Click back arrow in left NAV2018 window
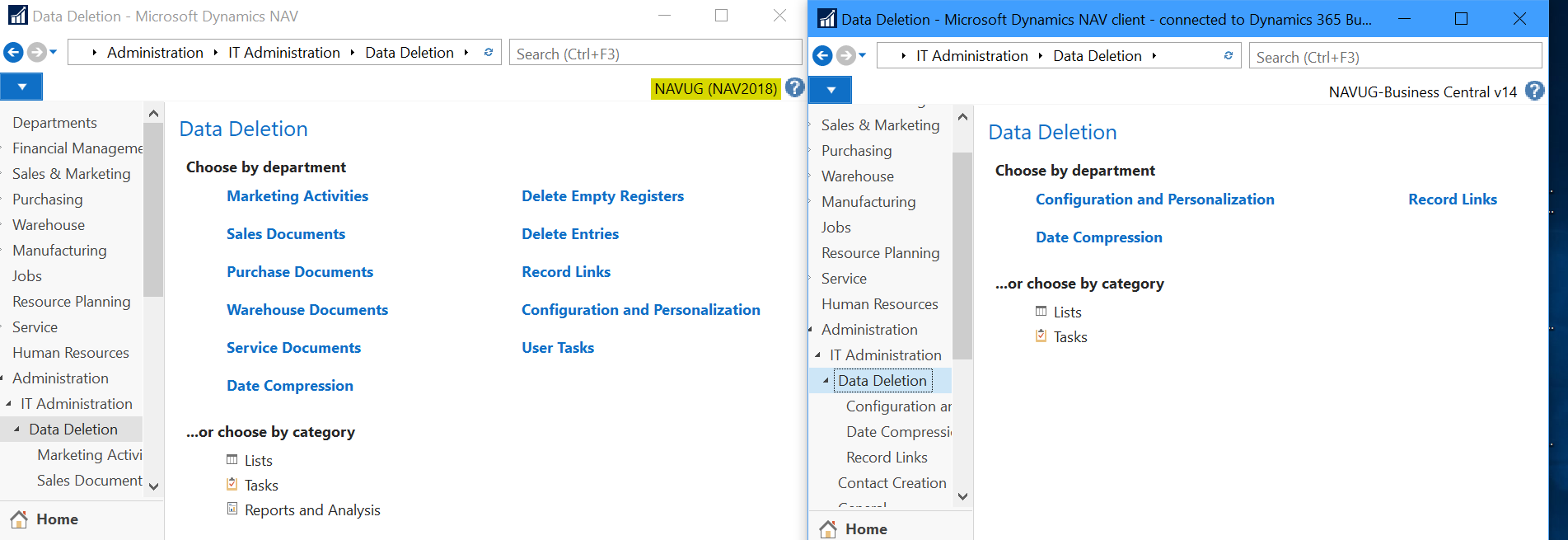 (x=13, y=53)
